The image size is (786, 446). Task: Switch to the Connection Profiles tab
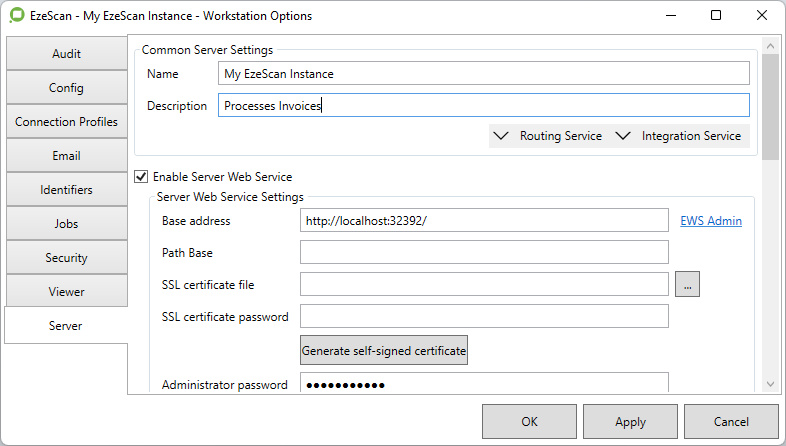tap(66, 122)
